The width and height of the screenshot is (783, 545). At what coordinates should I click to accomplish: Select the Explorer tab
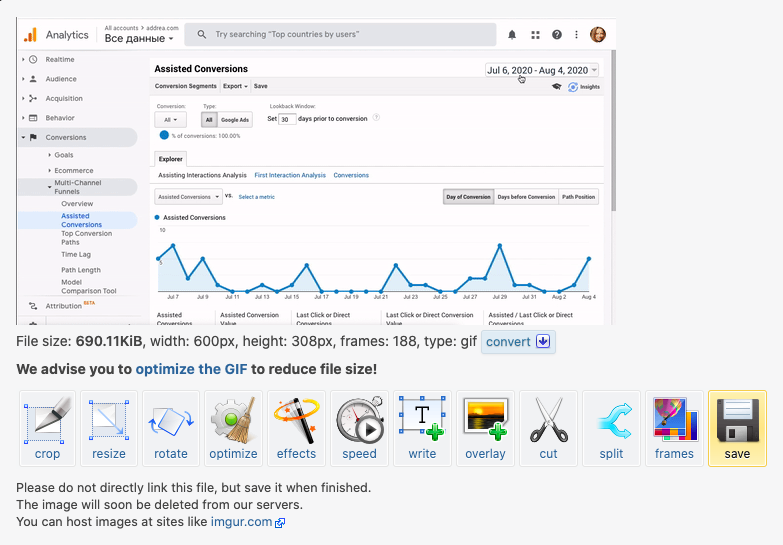pos(171,159)
